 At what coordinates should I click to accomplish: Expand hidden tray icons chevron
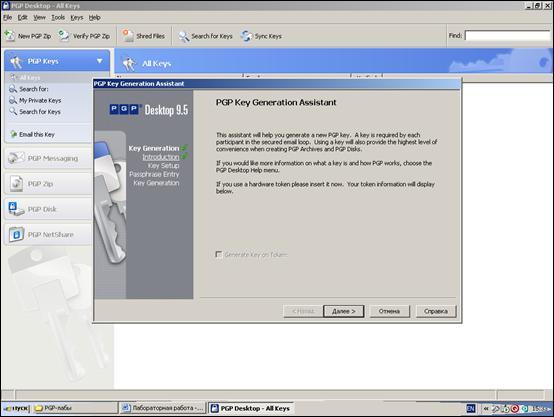(486, 409)
